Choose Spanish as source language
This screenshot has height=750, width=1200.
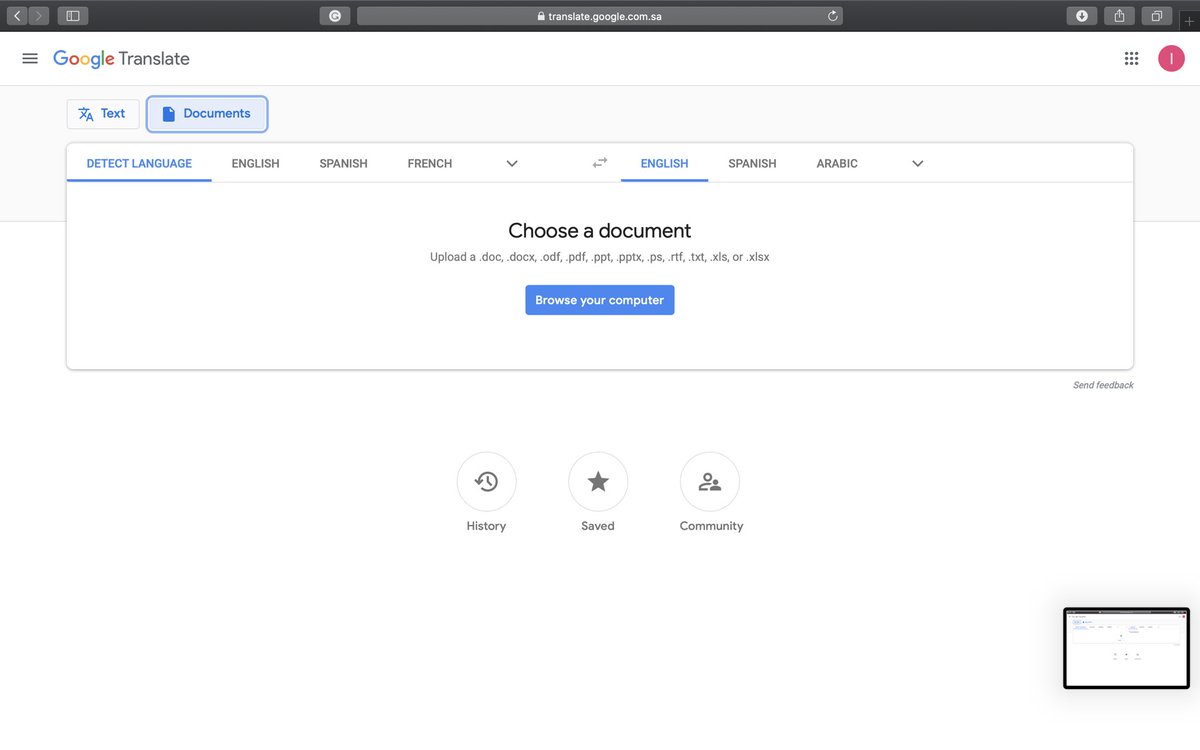pos(343,163)
